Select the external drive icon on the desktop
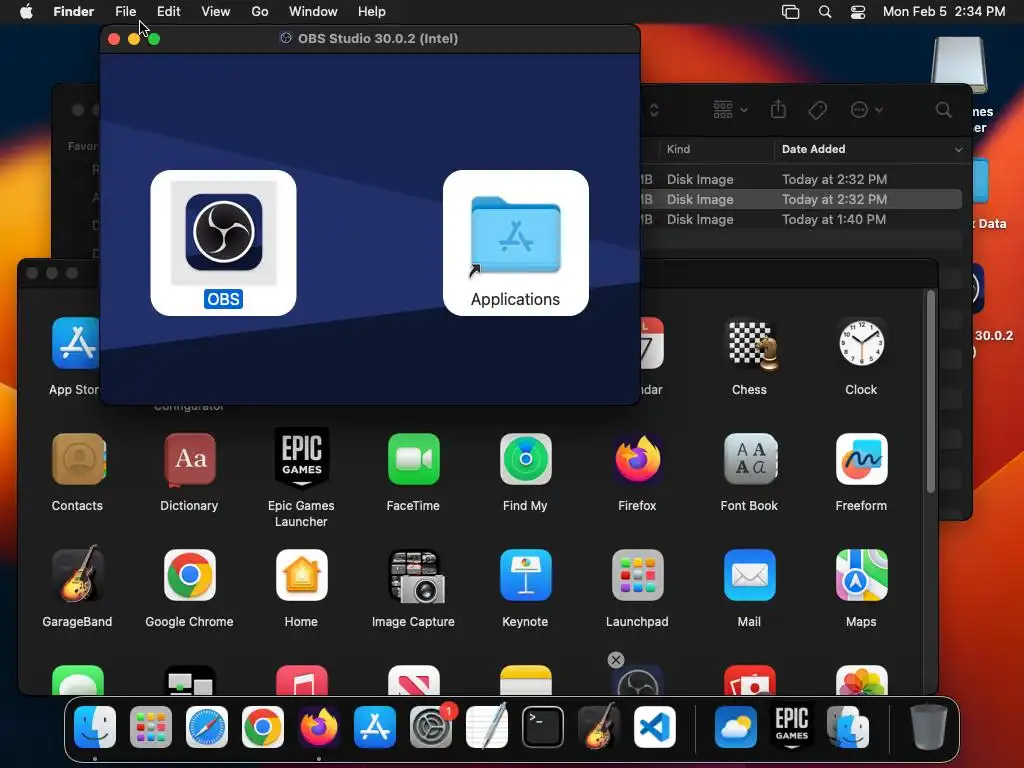This screenshot has width=1024, height=768. [x=958, y=65]
